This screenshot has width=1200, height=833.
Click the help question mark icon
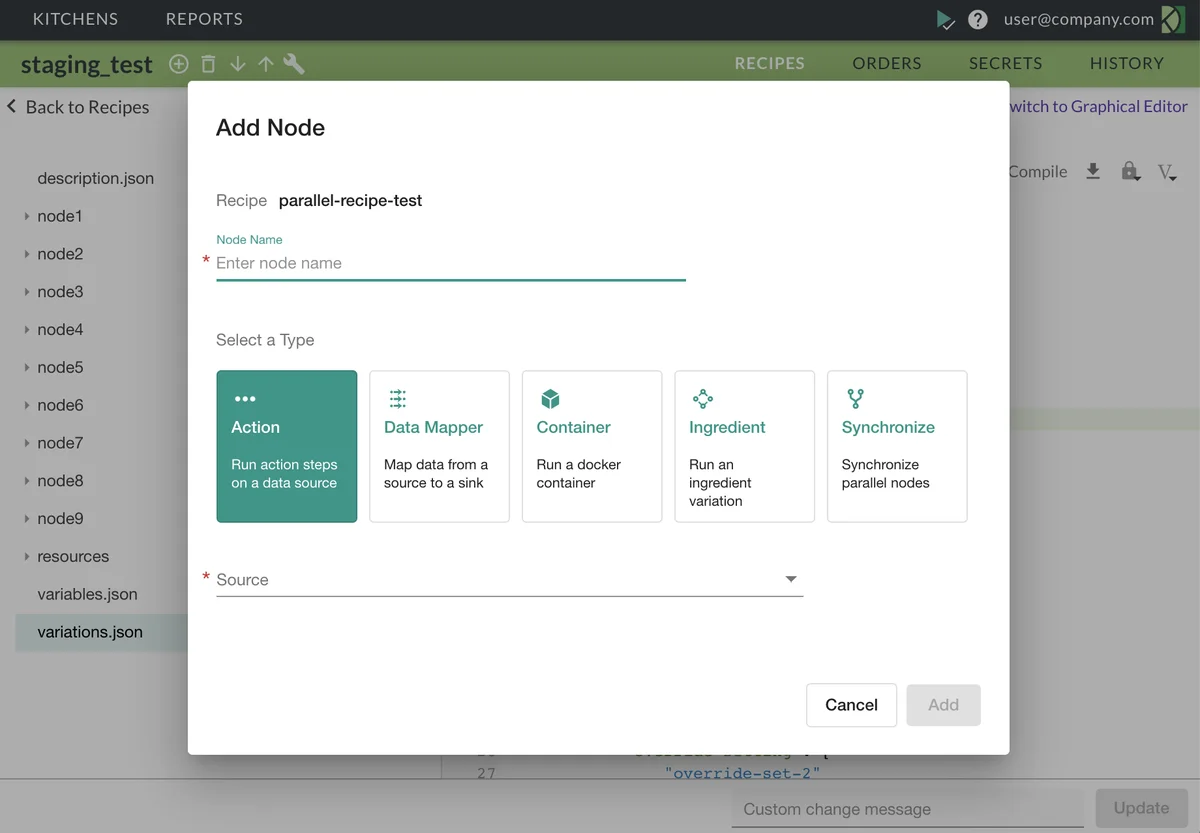point(978,20)
